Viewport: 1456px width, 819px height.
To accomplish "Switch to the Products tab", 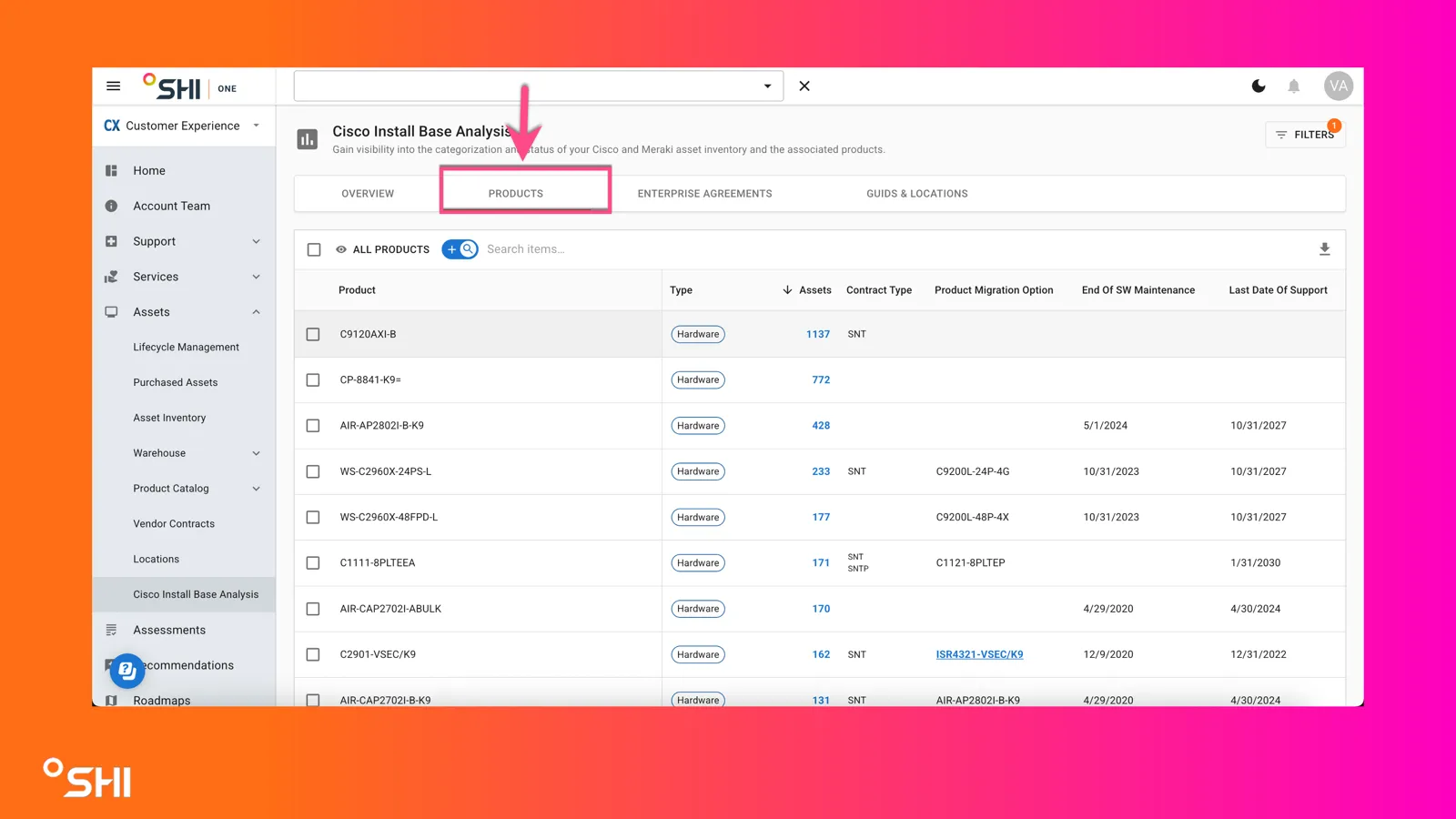I will [x=516, y=194].
